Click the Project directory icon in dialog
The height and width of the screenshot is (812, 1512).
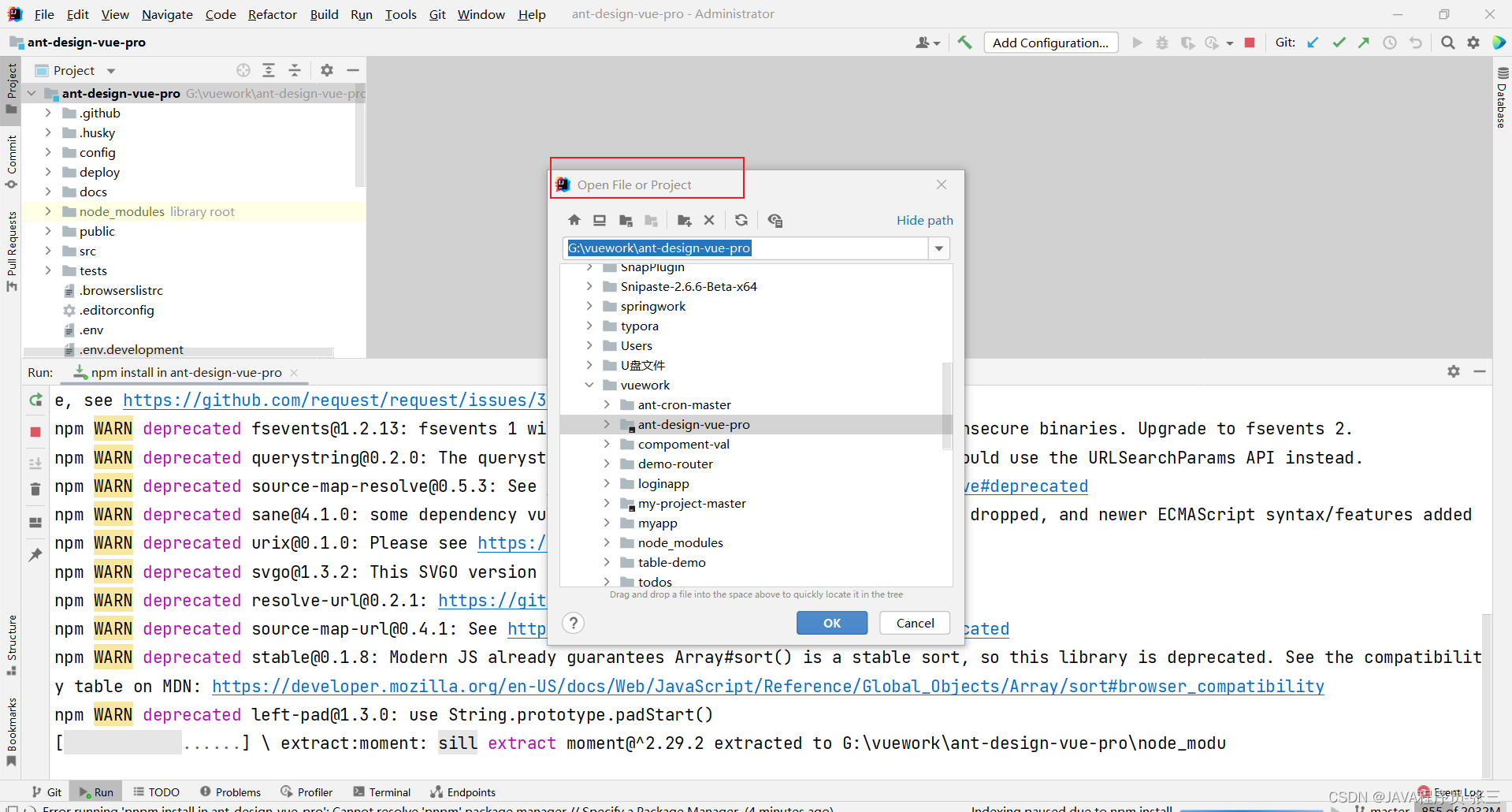(x=626, y=221)
